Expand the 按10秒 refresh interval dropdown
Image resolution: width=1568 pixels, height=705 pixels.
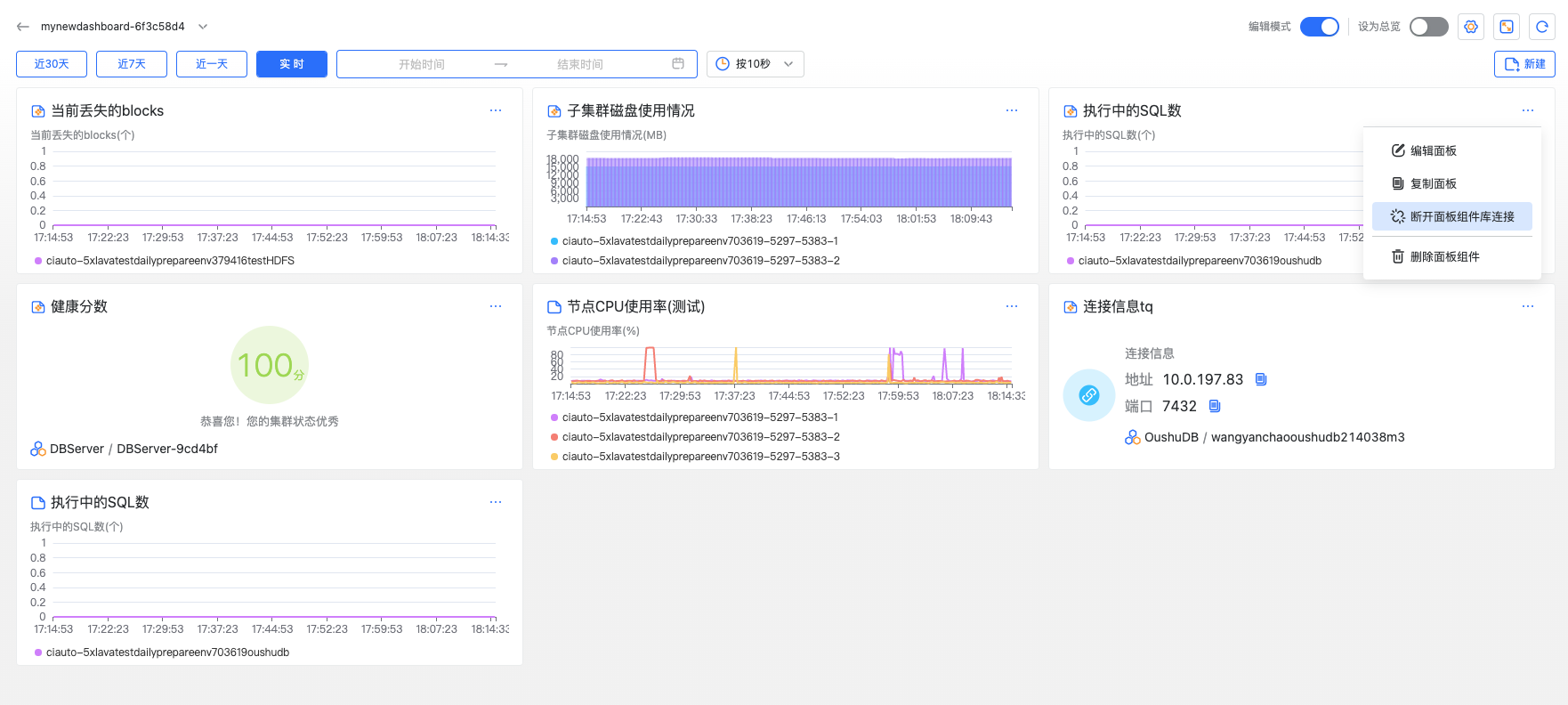(755, 64)
